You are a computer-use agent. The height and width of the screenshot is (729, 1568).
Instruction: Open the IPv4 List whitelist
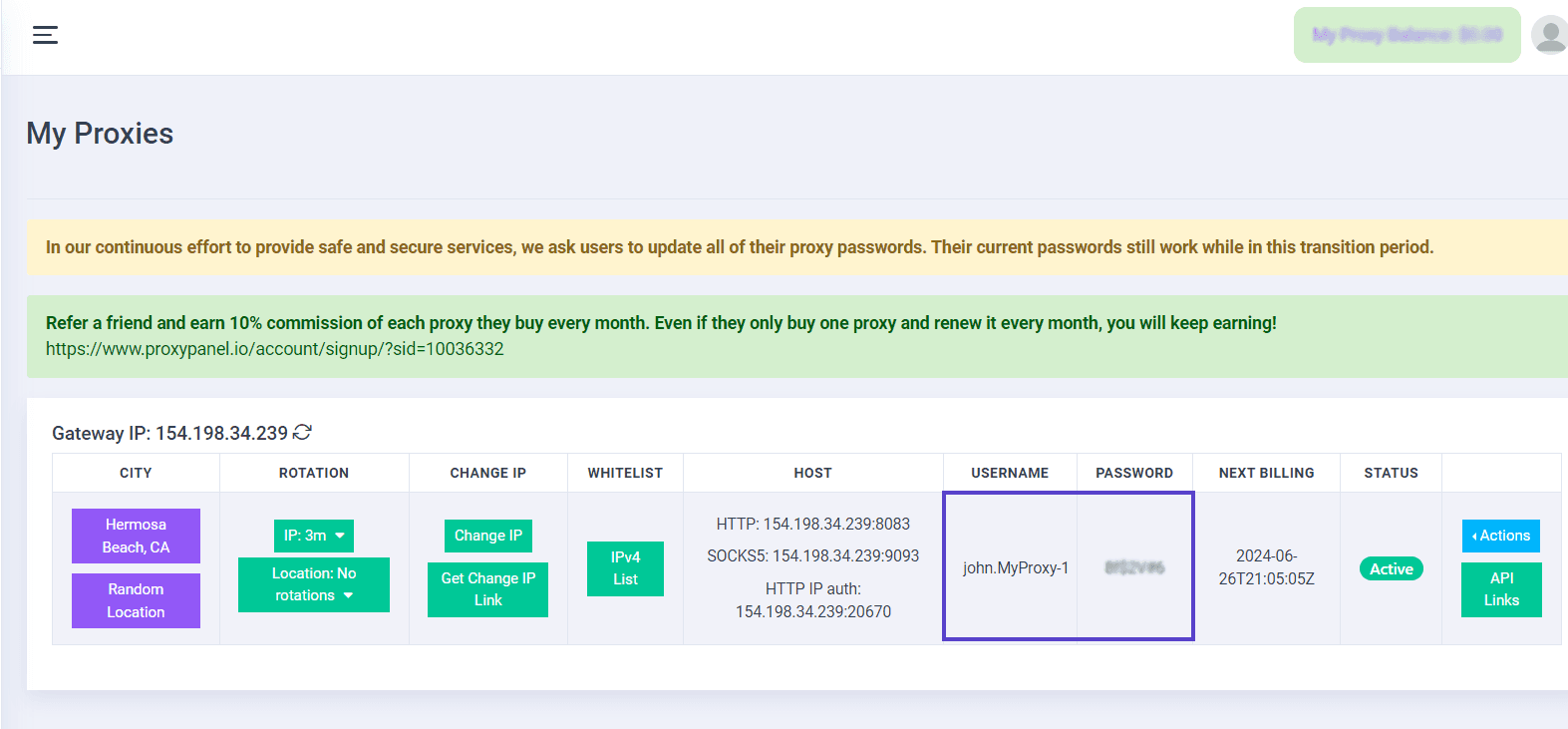(x=625, y=568)
